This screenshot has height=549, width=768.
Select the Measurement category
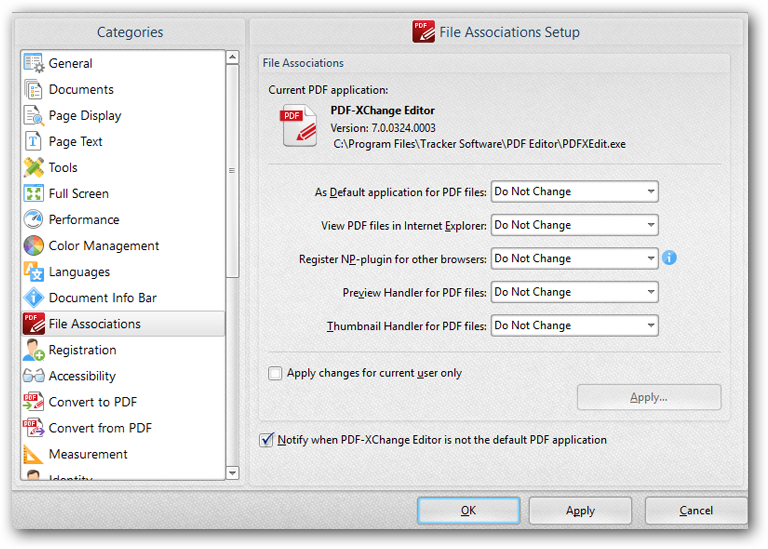click(x=123, y=454)
